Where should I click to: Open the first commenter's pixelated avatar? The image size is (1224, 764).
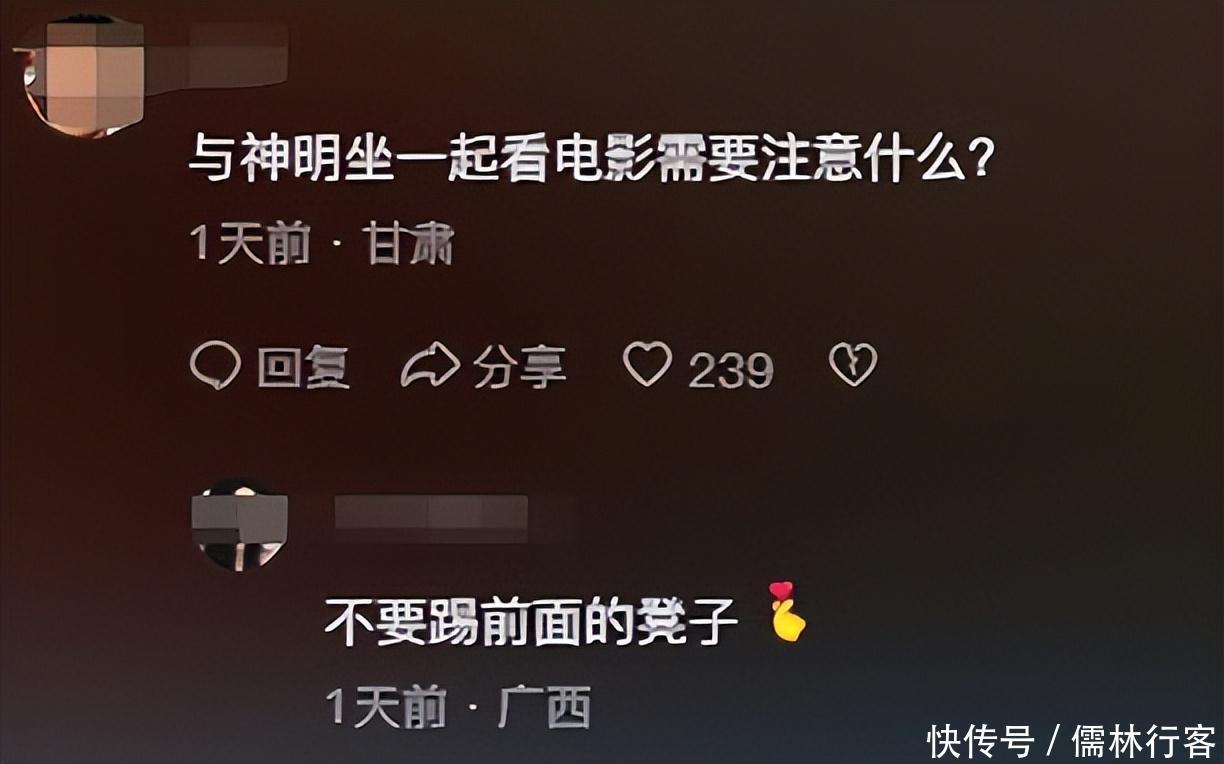click(x=84, y=75)
